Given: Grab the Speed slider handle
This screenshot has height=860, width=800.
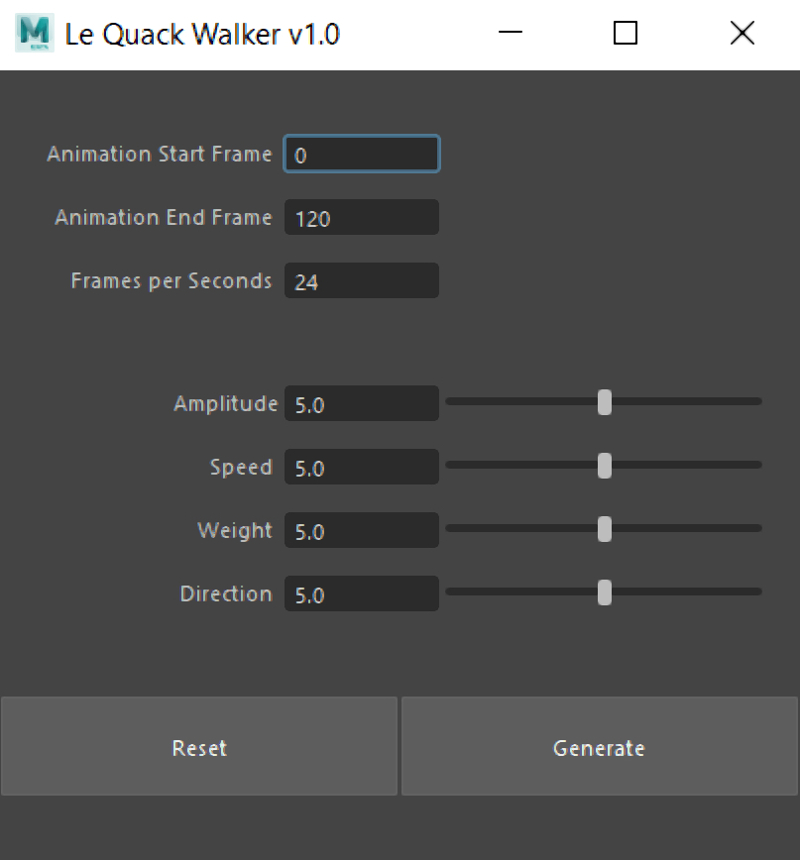Looking at the screenshot, I should click(x=604, y=465).
